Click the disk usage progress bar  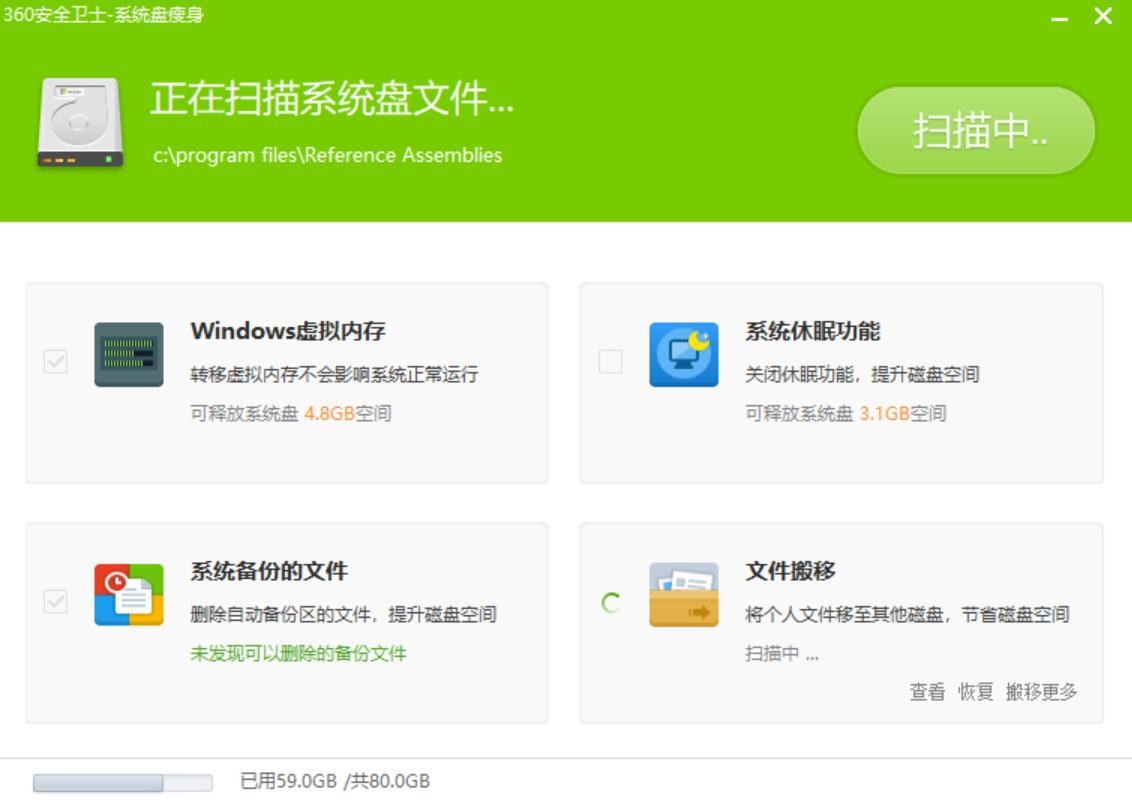coord(122,782)
